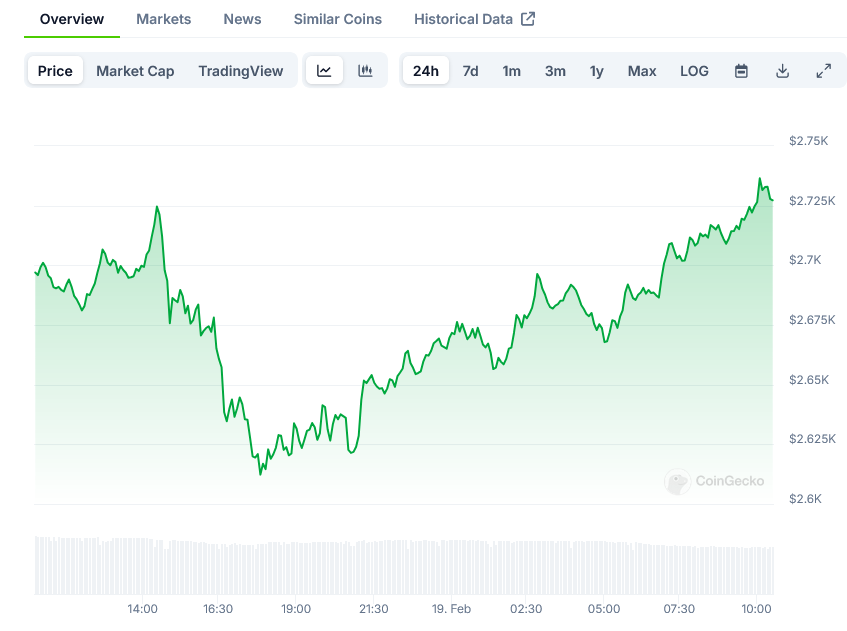
Task: Click the 10:00 time axis label
Action: [756, 609]
